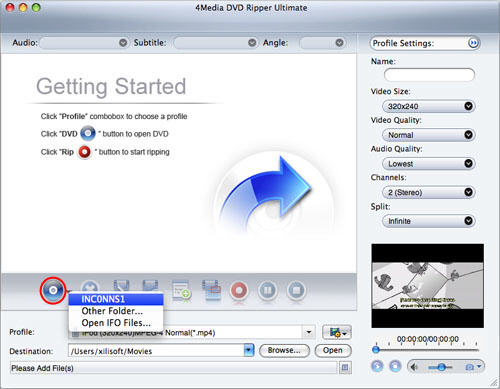
Task: Expand the Video Quality Normal dropdown
Action: (429, 135)
